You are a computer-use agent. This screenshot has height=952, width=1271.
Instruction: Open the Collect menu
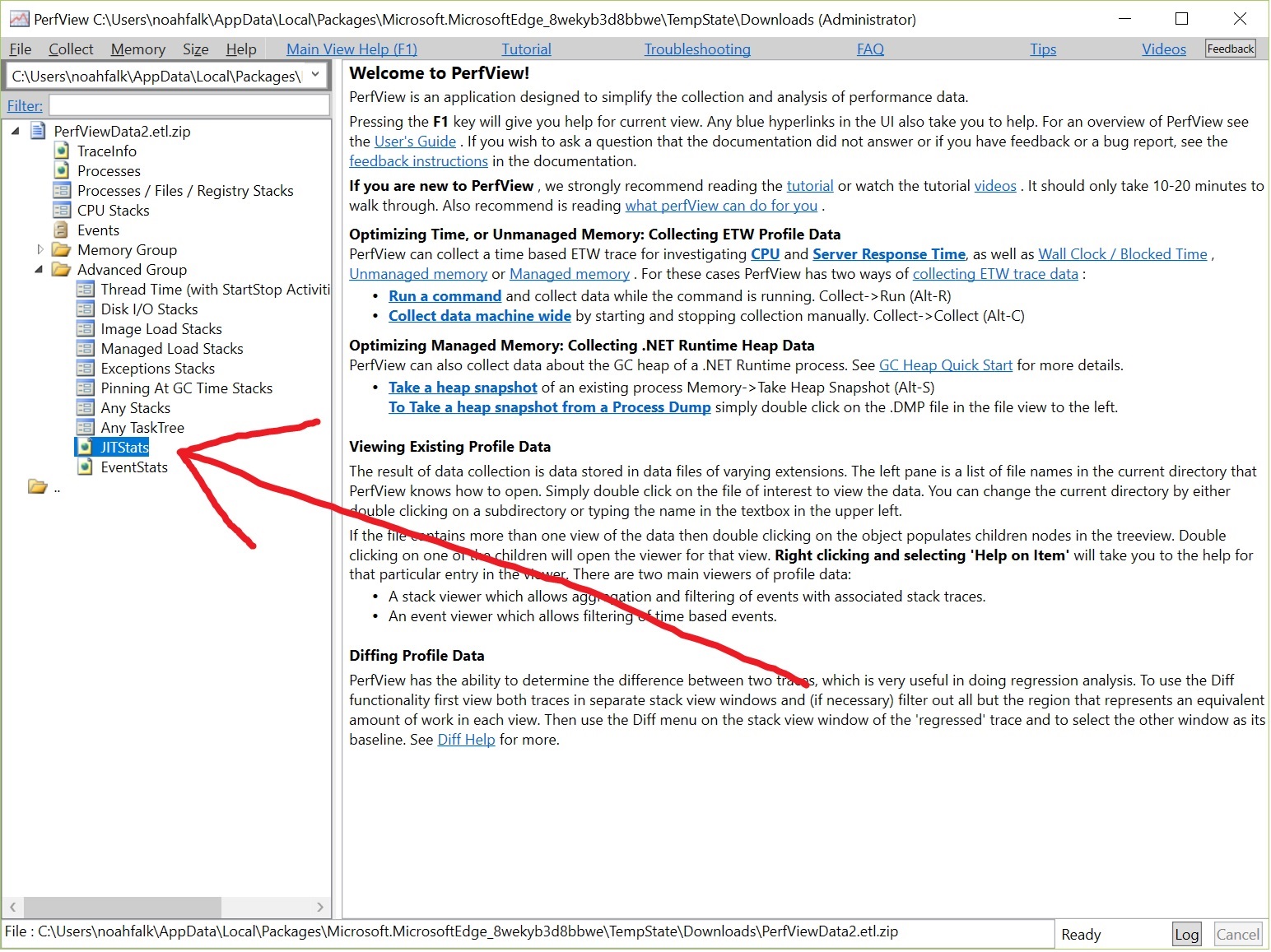point(71,49)
